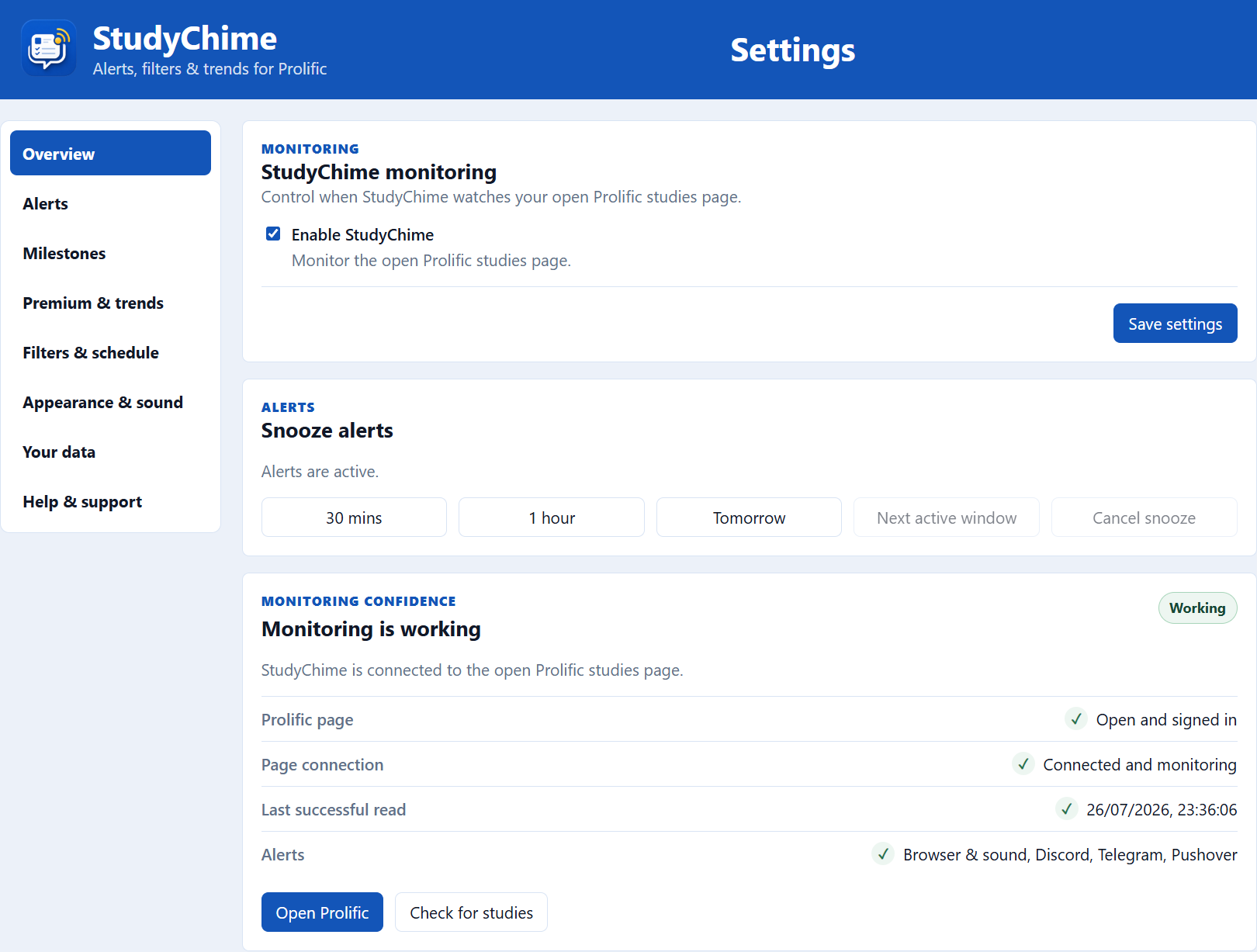This screenshot has height=952, width=1257.
Task: Click the StudyChime title text
Action: coord(185,38)
